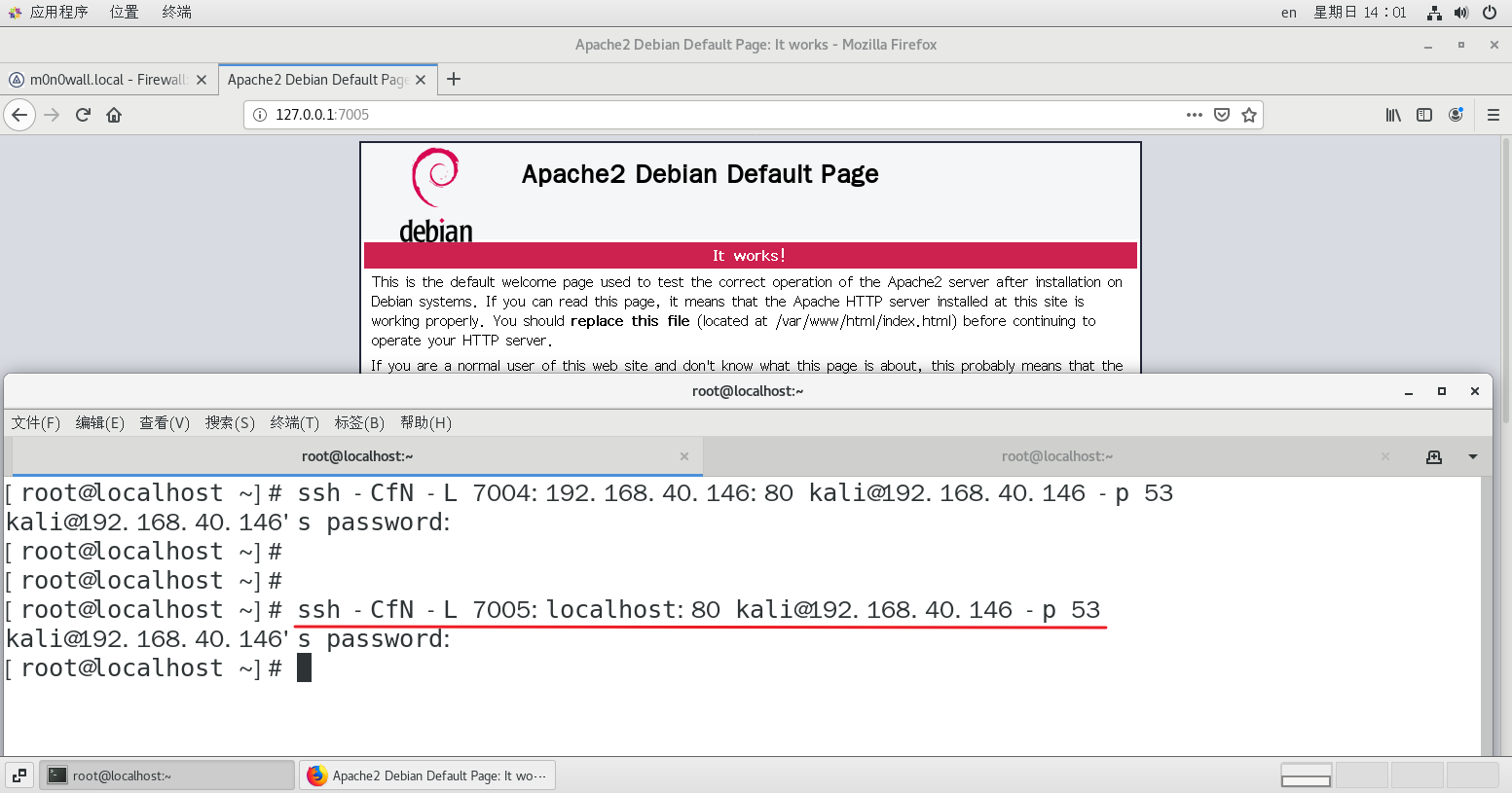Bookmark this page with star
The image size is (1512, 793).
click(x=1249, y=115)
